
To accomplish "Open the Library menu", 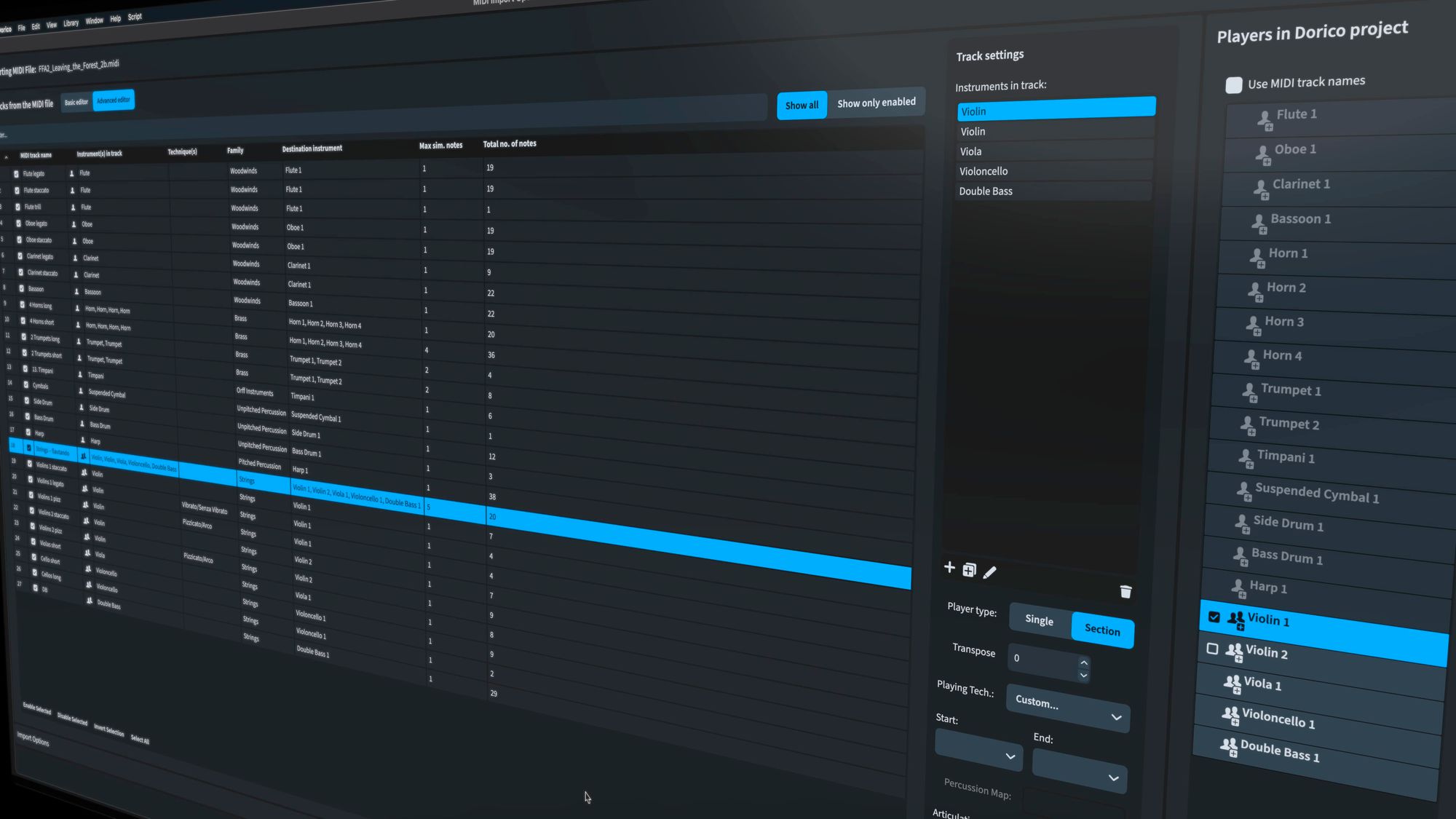I will (x=71, y=22).
